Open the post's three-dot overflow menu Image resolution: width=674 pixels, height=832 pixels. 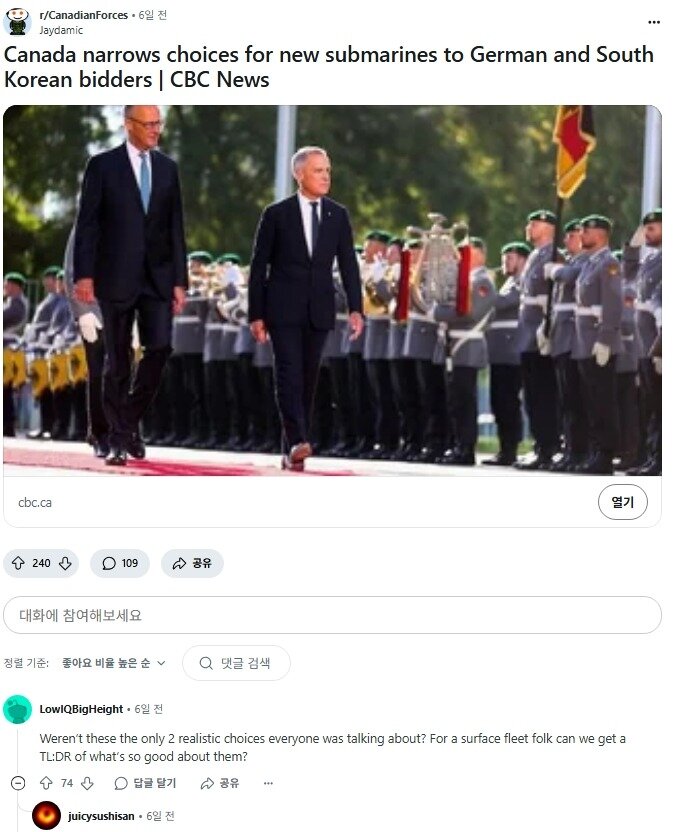pyautogui.click(x=654, y=22)
